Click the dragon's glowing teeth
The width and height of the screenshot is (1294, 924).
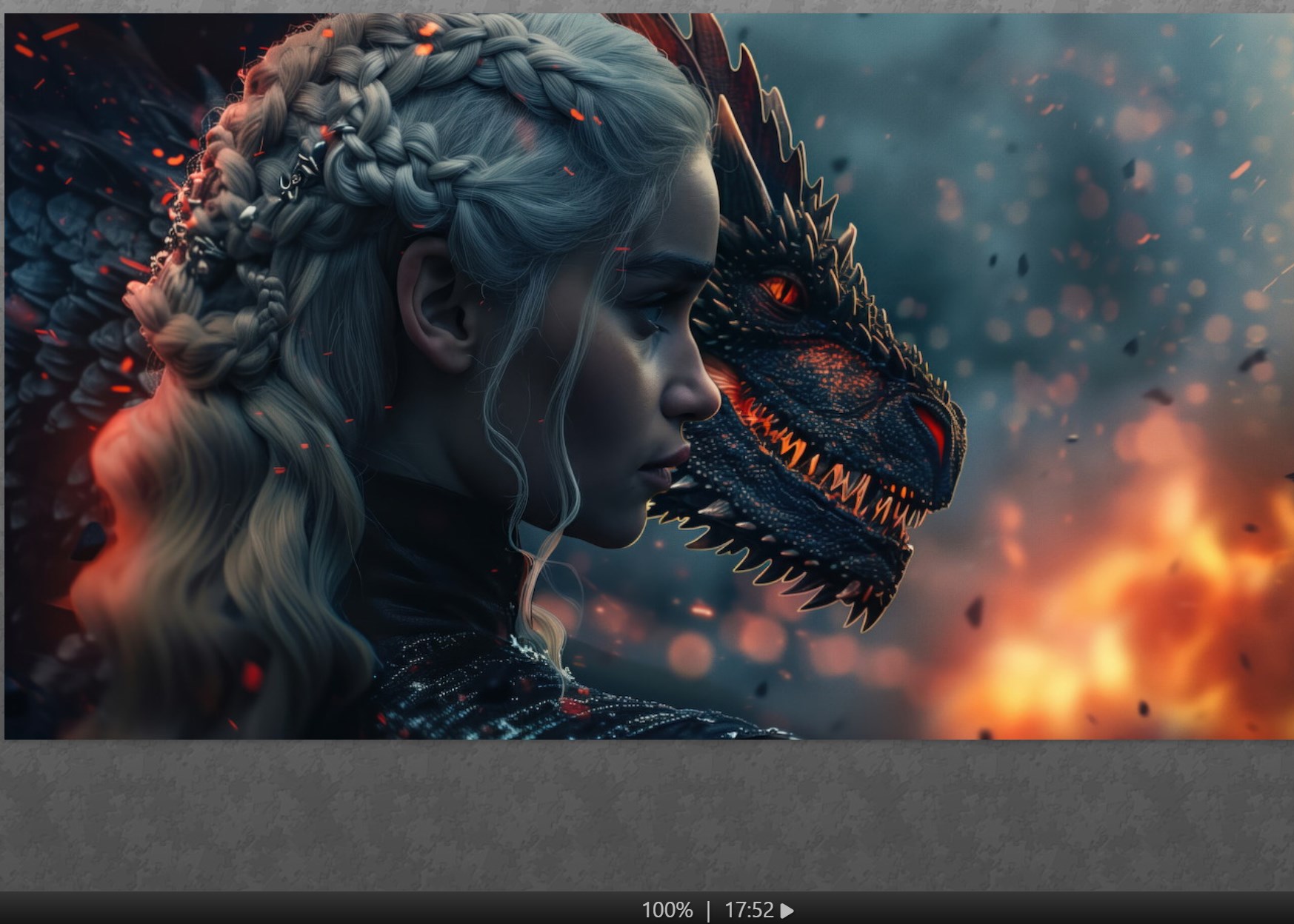[830, 466]
